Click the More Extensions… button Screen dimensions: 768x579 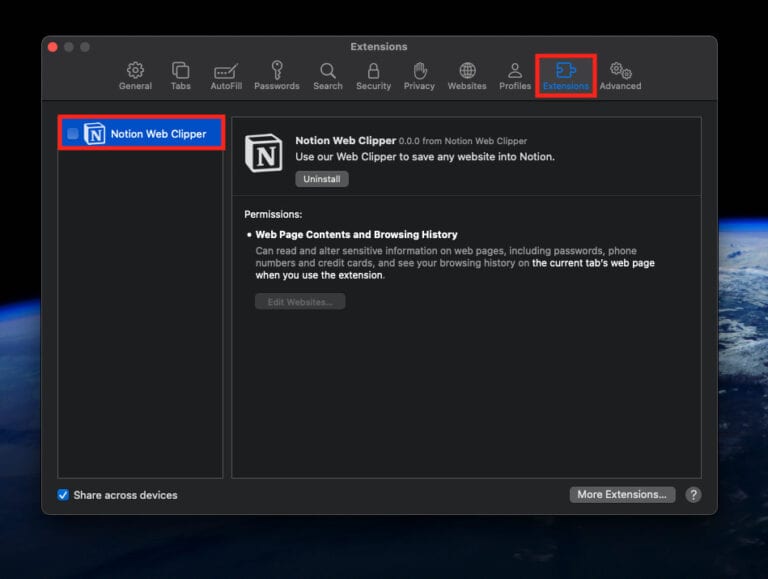point(621,495)
